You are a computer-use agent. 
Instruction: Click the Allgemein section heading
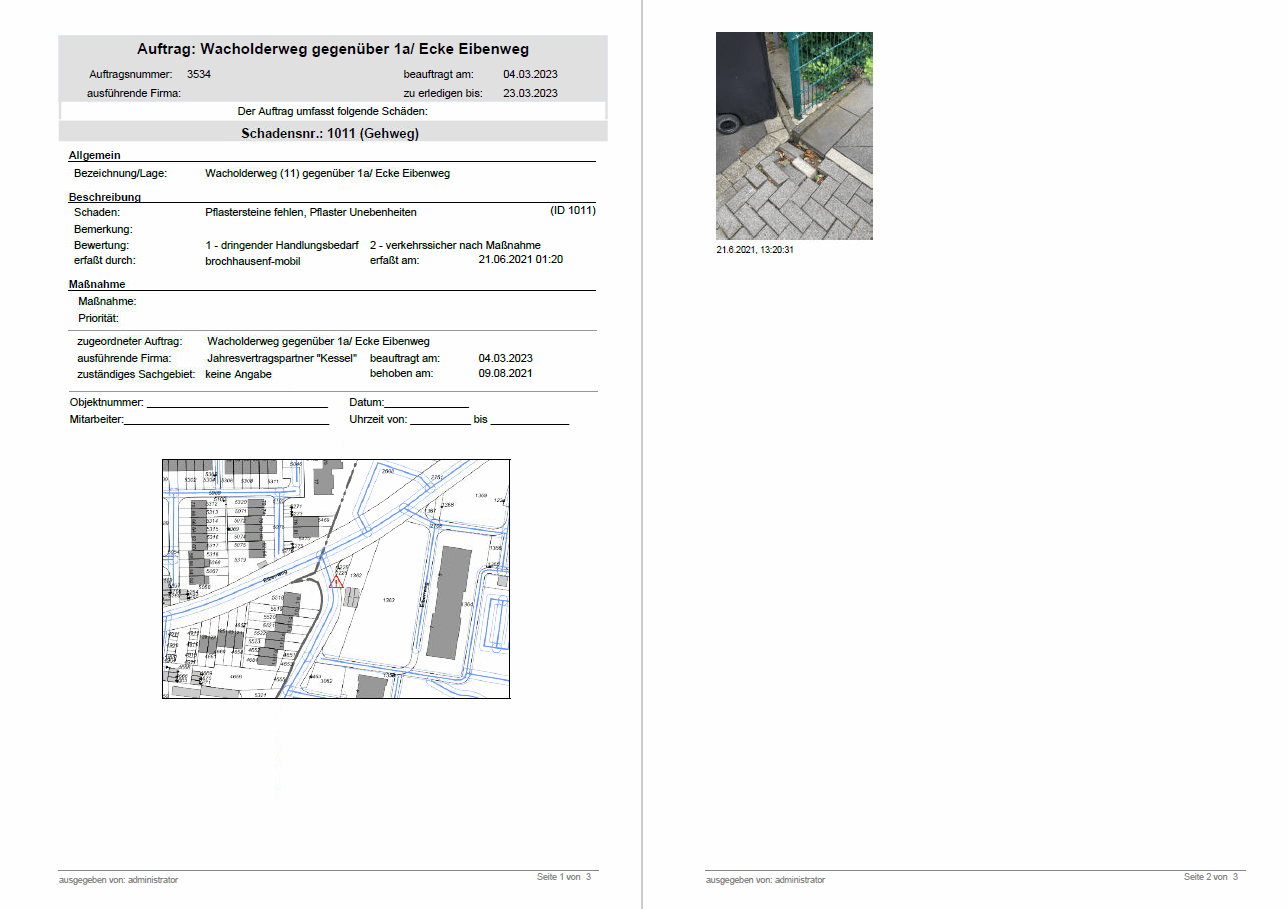click(95, 155)
